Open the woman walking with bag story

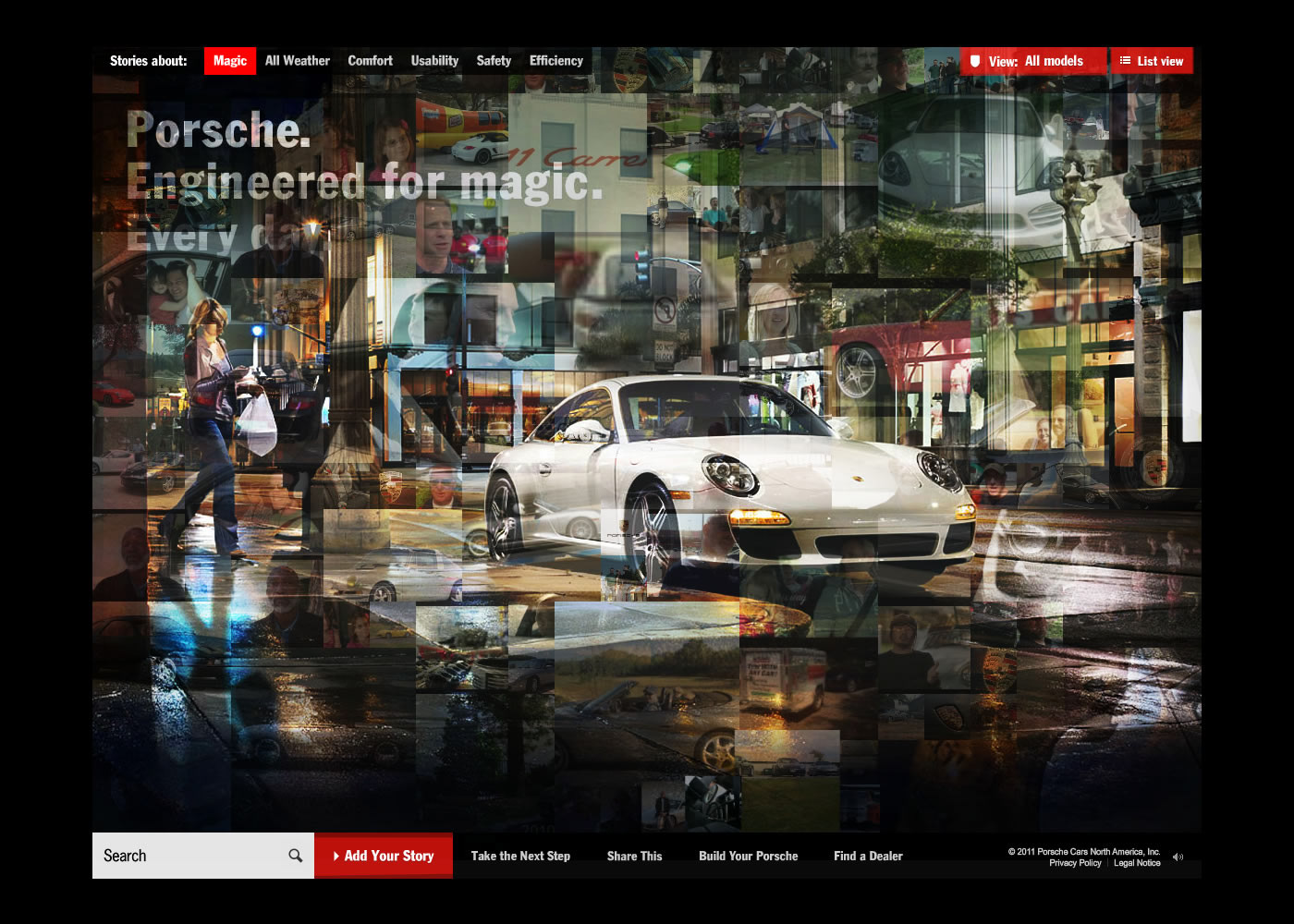coord(217,425)
